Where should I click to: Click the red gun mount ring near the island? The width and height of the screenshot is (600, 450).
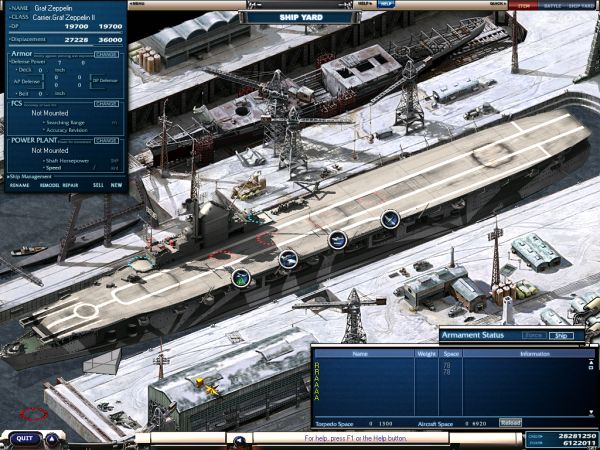coord(264,240)
